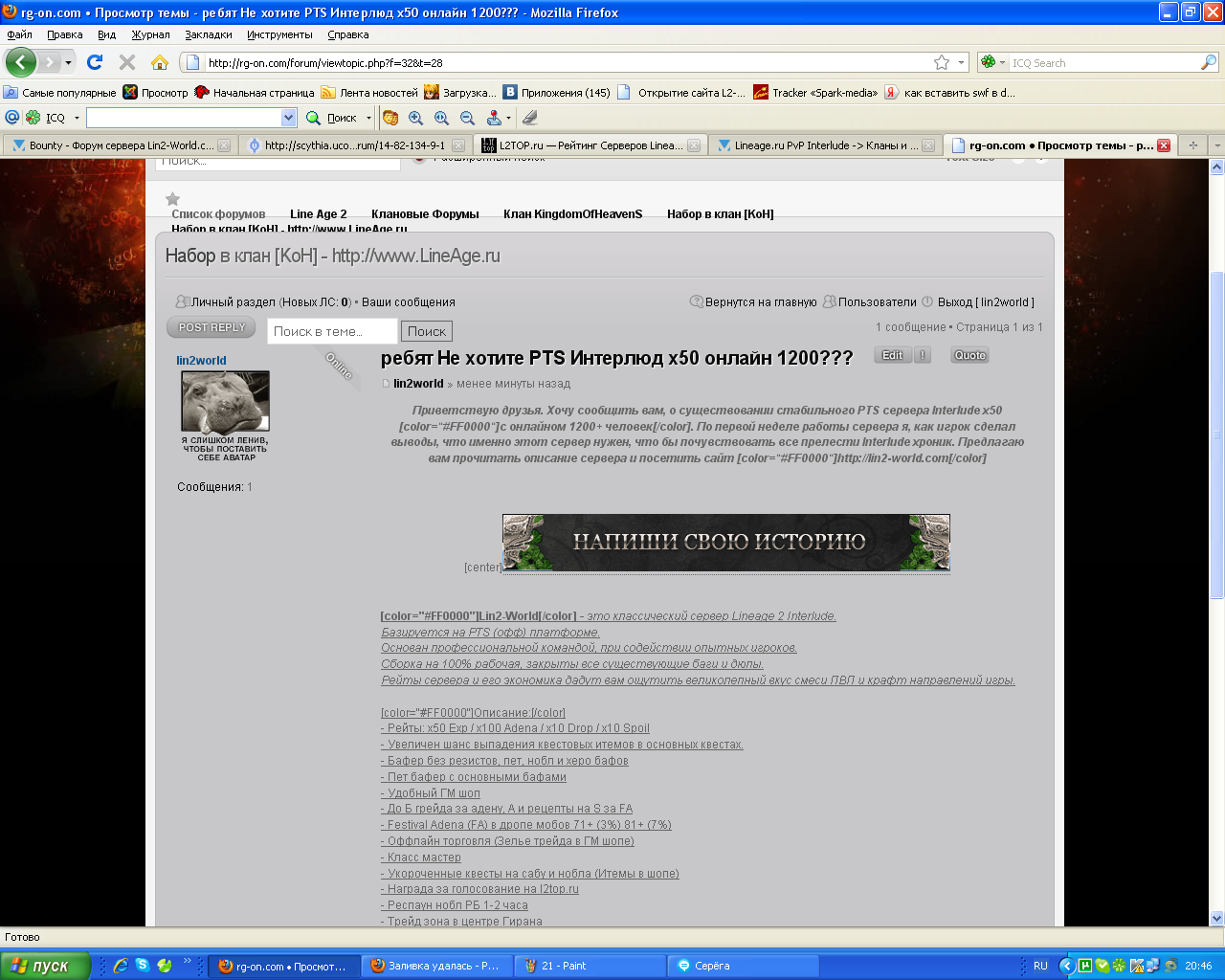The height and width of the screenshot is (980, 1225).
Task: Click the ICQ toolbar @ icon
Action: click(x=12, y=117)
